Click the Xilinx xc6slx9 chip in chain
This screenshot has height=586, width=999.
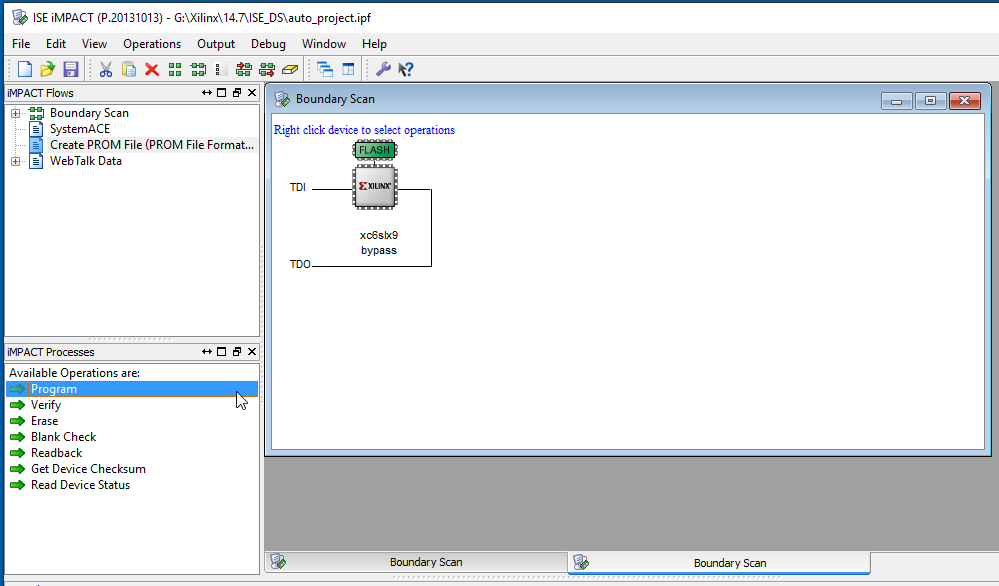coord(375,187)
